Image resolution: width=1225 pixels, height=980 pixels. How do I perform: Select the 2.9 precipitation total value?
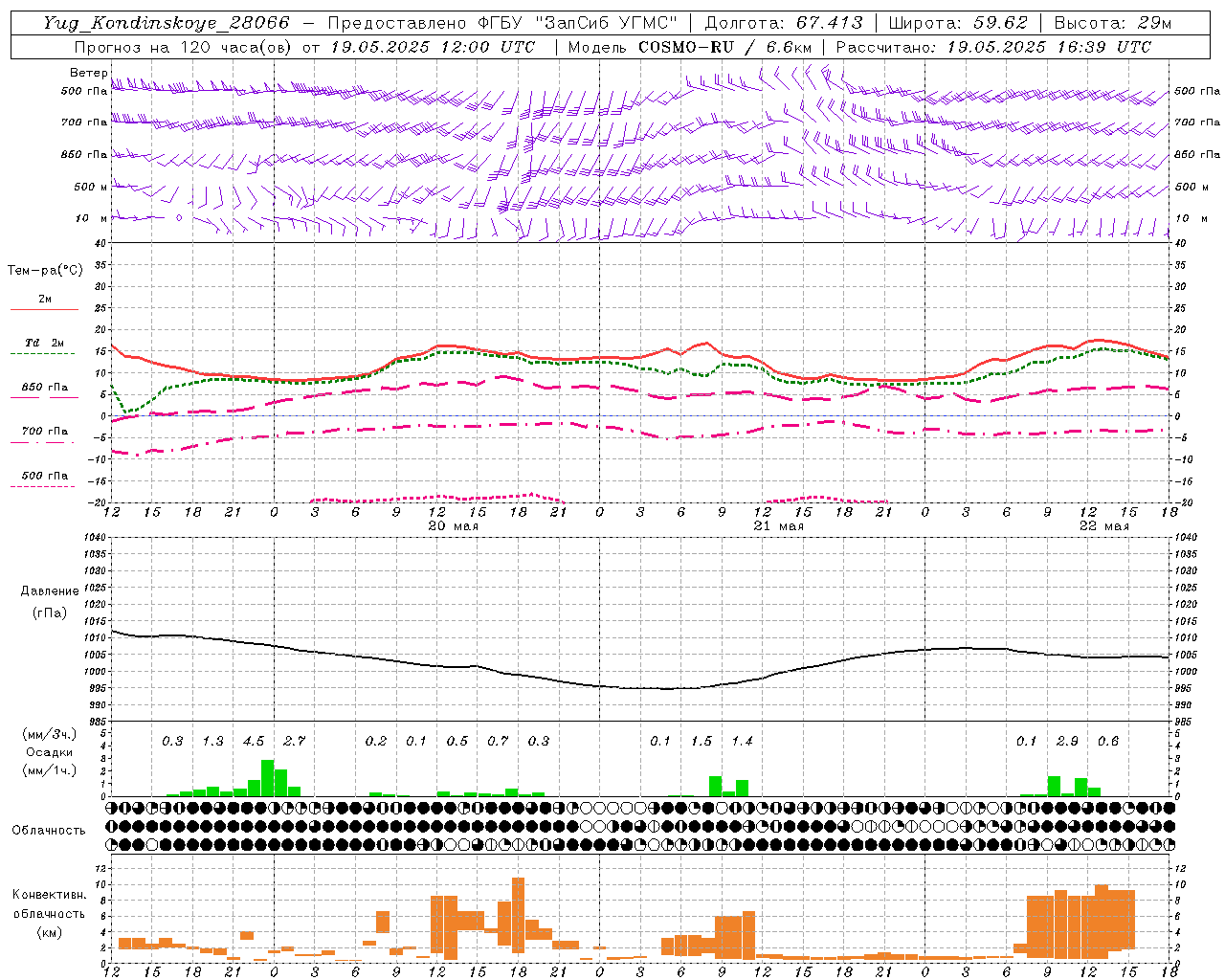(x=1067, y=742)
